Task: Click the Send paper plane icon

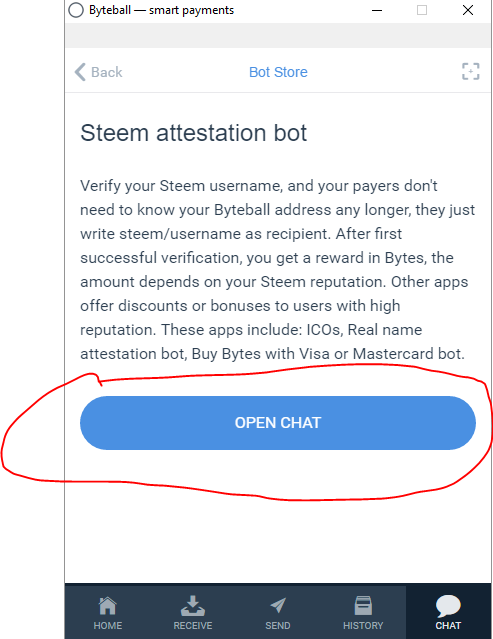Action: point(278,606)
